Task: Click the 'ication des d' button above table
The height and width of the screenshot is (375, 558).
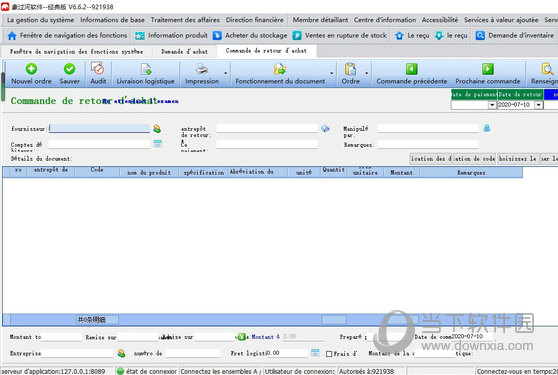Action: (431, 159)
